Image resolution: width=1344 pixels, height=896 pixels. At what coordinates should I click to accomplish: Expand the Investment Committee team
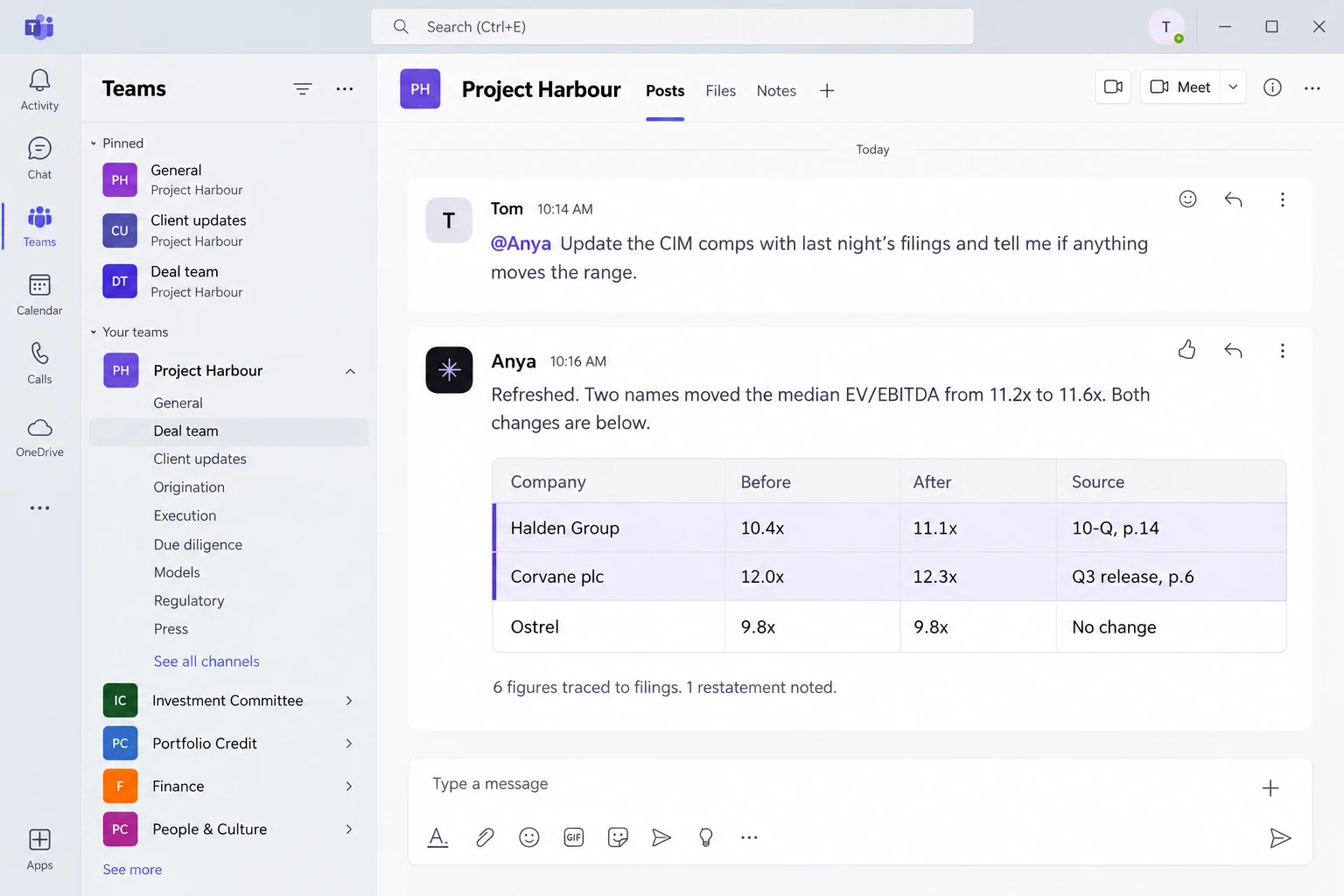pos(349,701)
